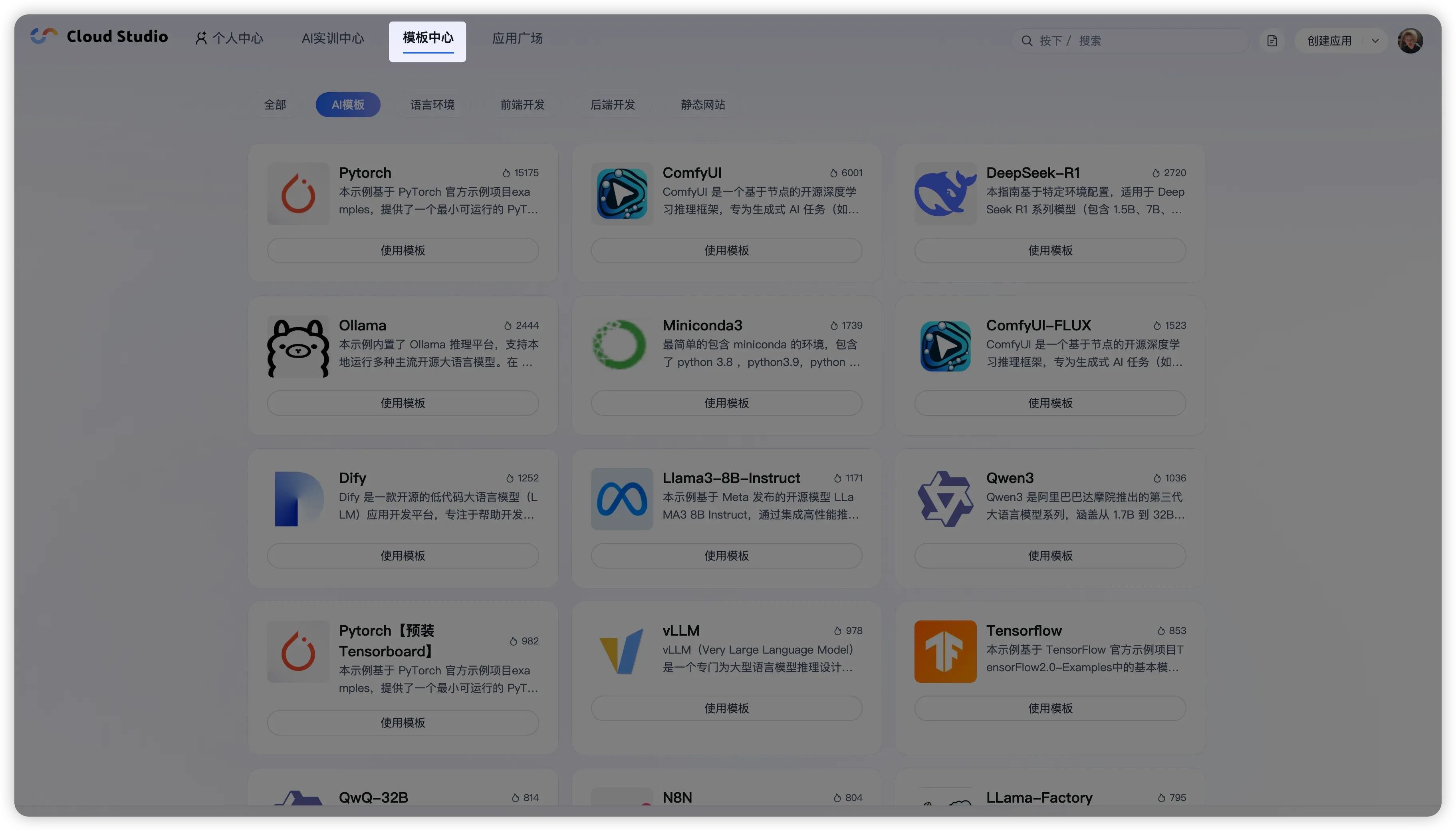The image size is (1456, 831).
Task: Click 使用模板 button for Dify
Action: pyautogui.click(x=403, y=555)
